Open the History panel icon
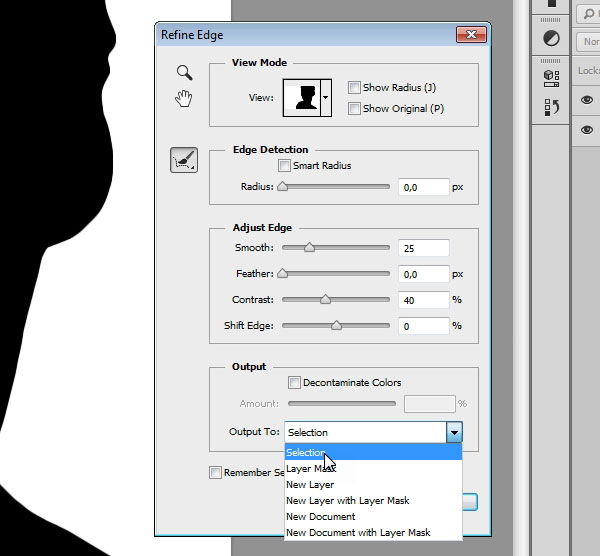The height and width of the screenshot is (556, 600). (x=551, y=106)
